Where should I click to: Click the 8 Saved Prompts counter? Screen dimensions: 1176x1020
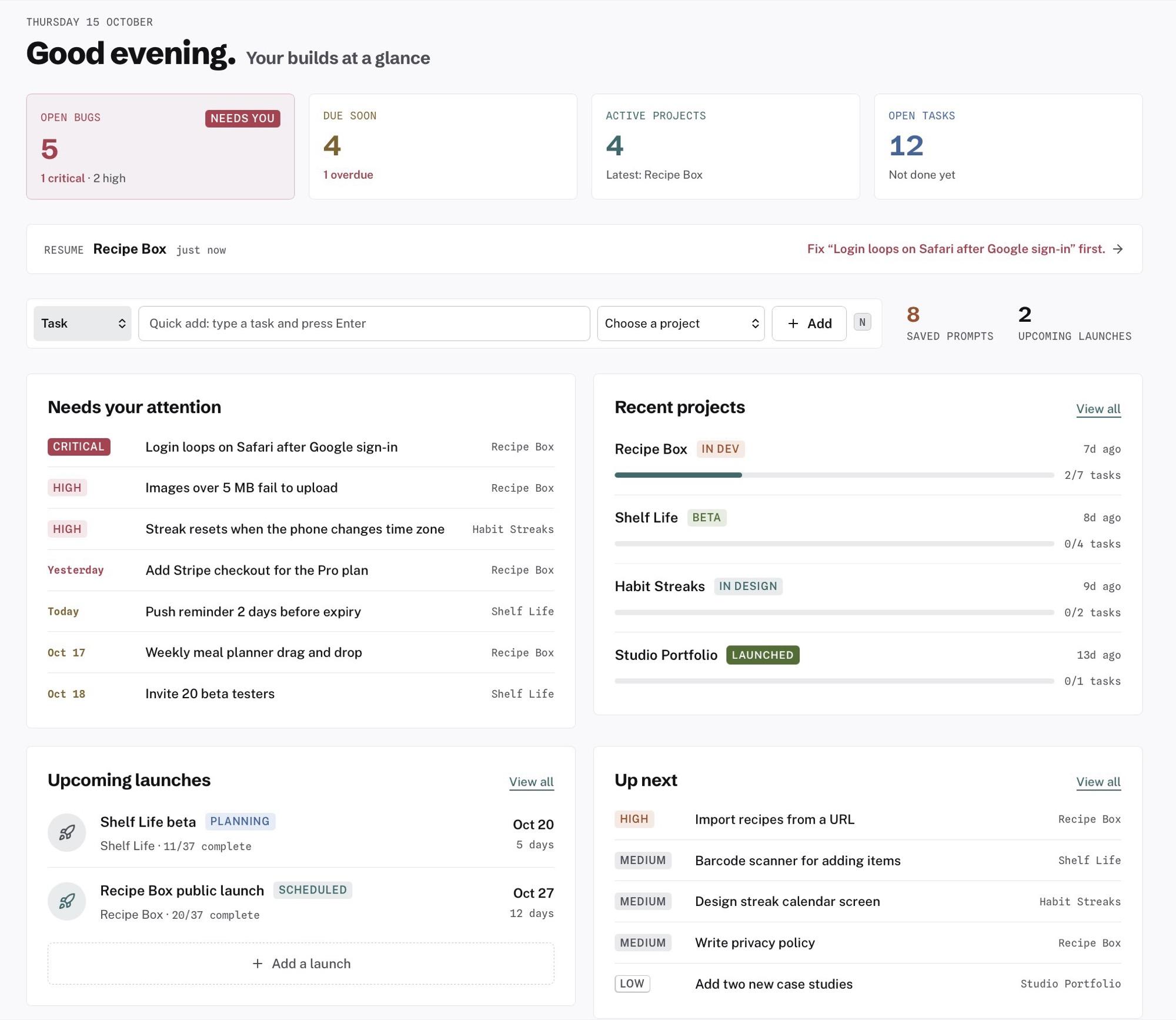(950, 324)
